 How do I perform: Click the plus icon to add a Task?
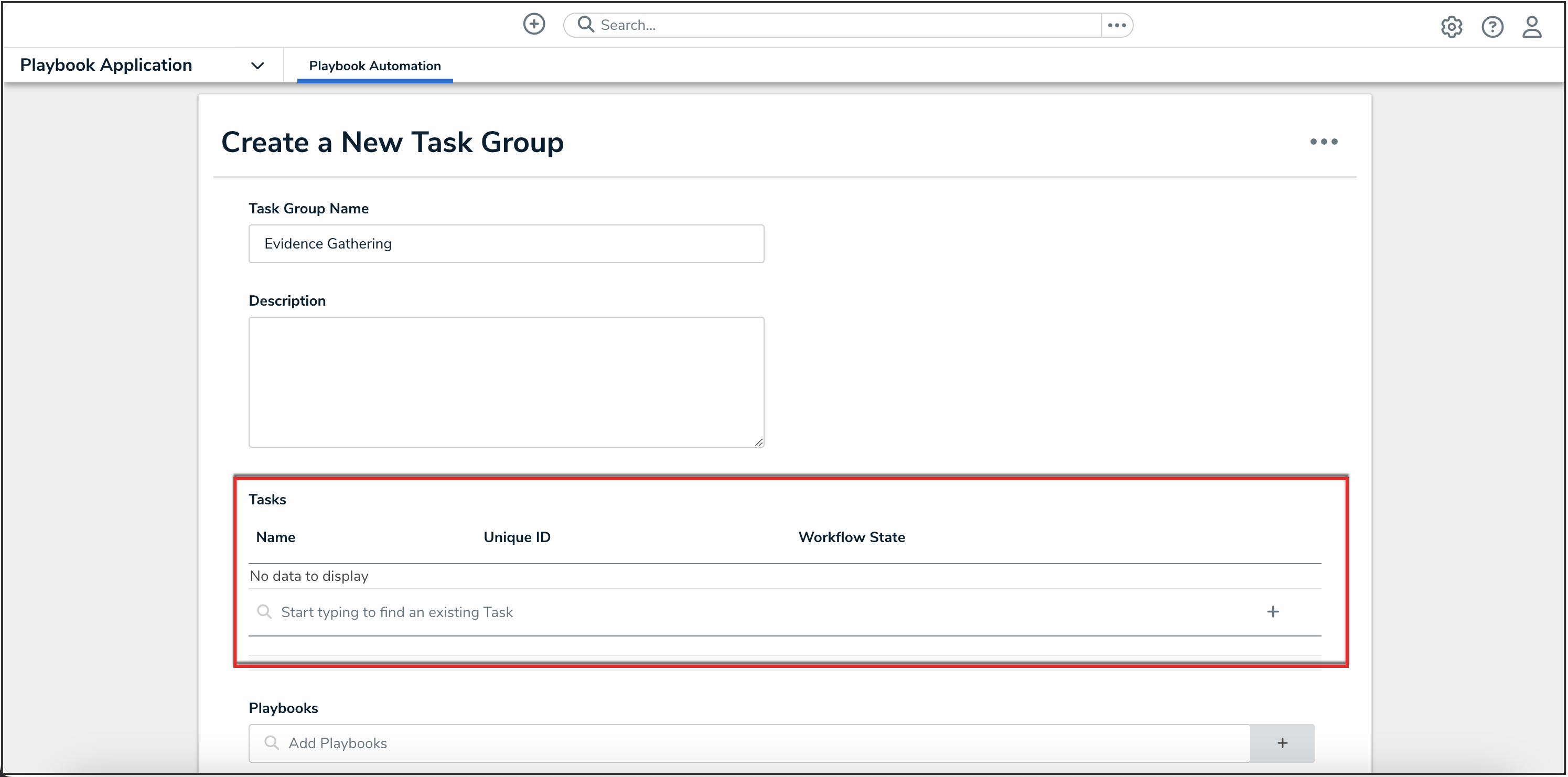click(1273, 611)
